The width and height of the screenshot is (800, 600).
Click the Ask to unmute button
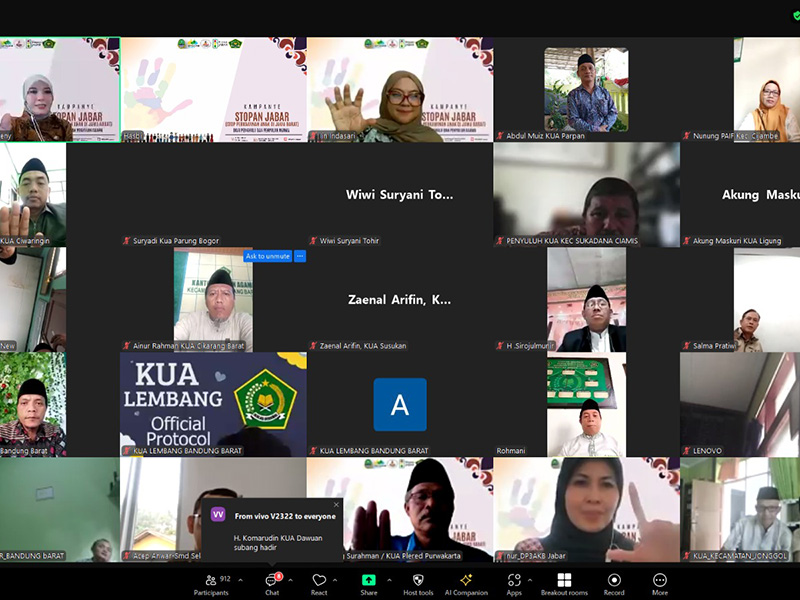tap(267, 256)
